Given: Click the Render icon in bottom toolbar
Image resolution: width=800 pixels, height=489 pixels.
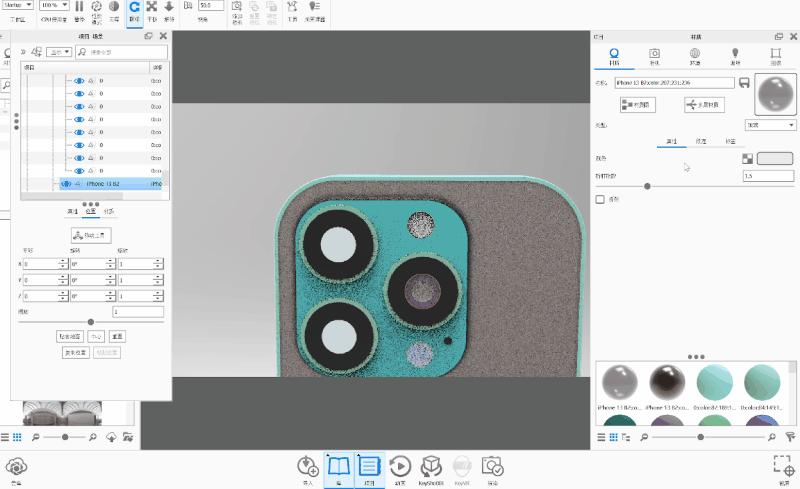Looking at the screenshot, I should click(492, 466).
